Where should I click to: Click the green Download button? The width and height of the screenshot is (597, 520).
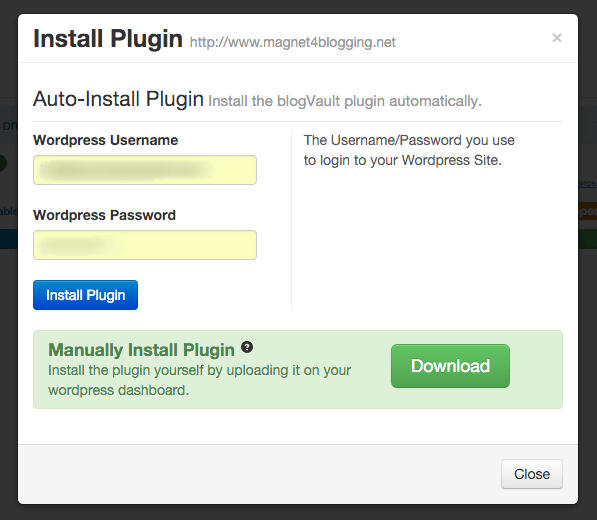tap(450, 366)
